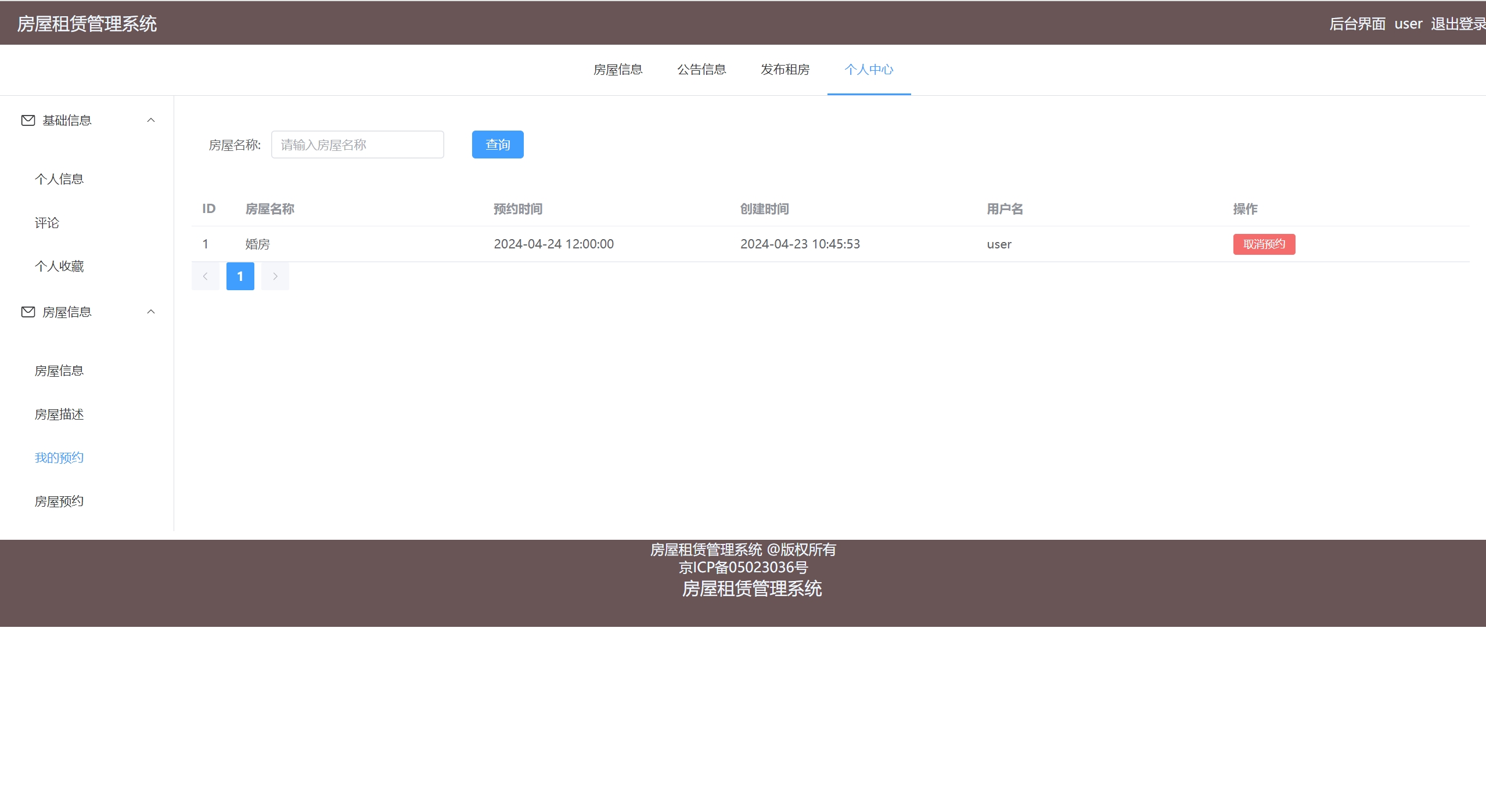Click the 查询 search button
Image resolution: width=1486 pixels, height=812 pixels.
497,145
